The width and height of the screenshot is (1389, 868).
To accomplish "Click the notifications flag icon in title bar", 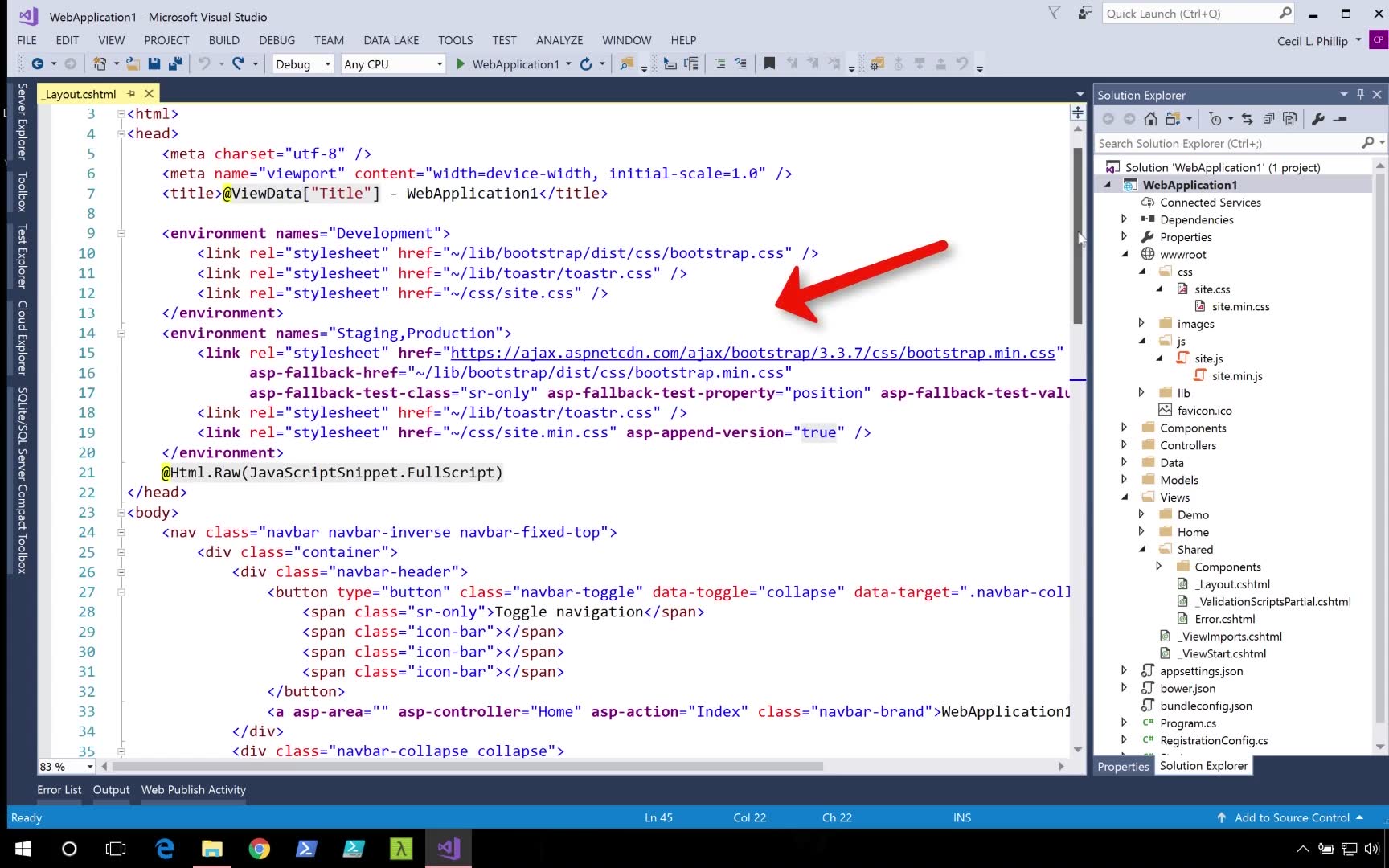I will coord(1054,13).
